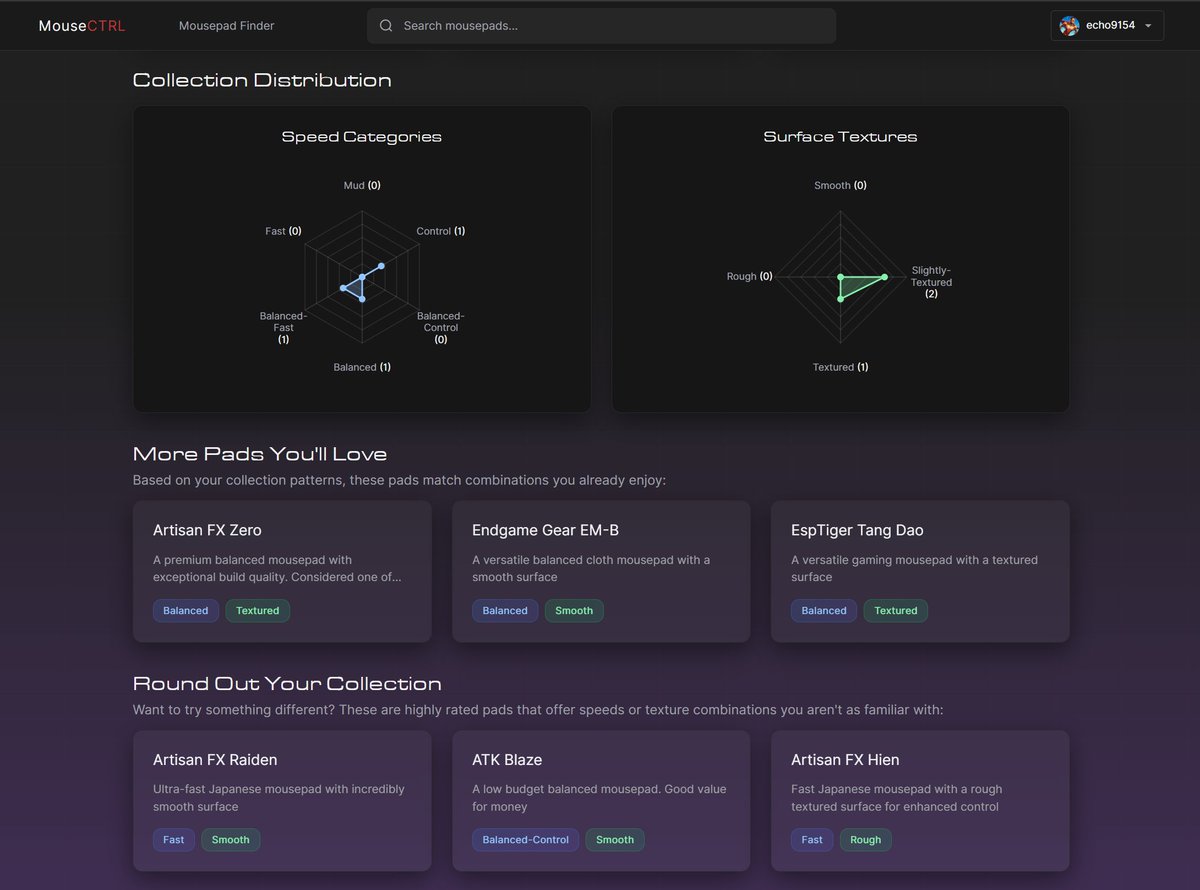Click the Control (1) radar axis label
Screen dimensions: 1200x890
(x=441, y=231)
